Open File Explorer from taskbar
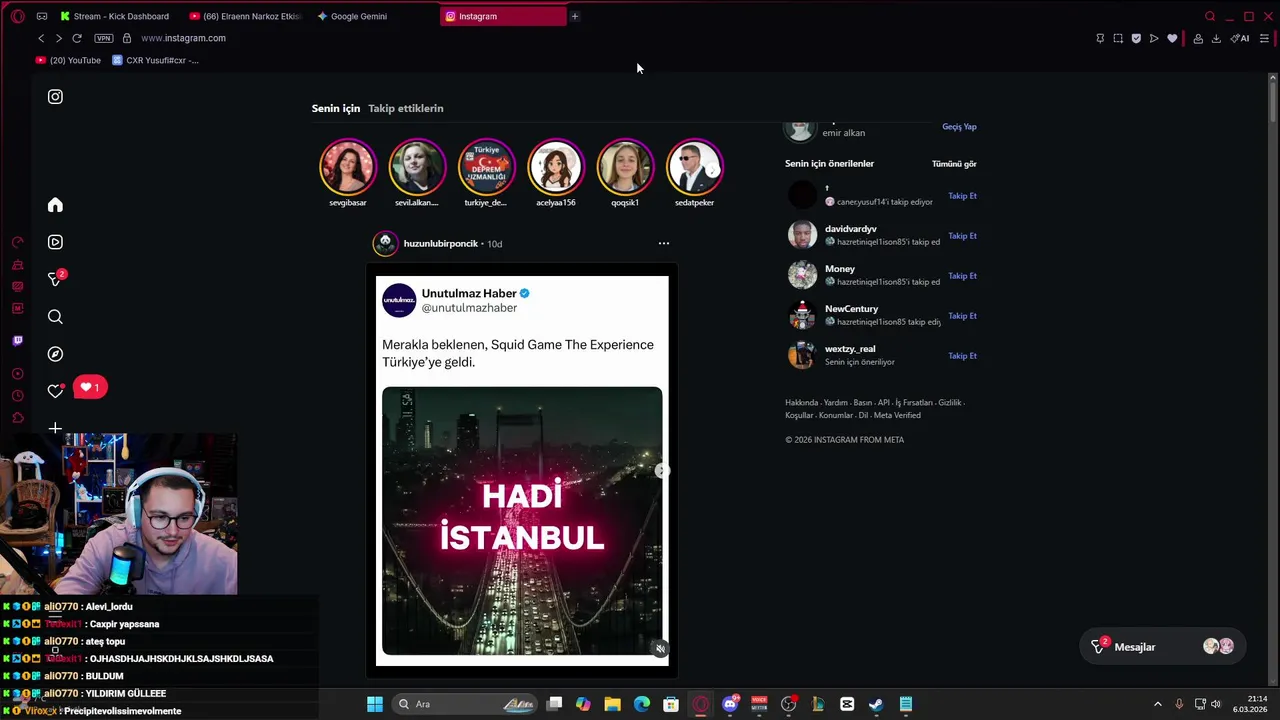The image size is (1280, 720). click(x=612, y=704)
